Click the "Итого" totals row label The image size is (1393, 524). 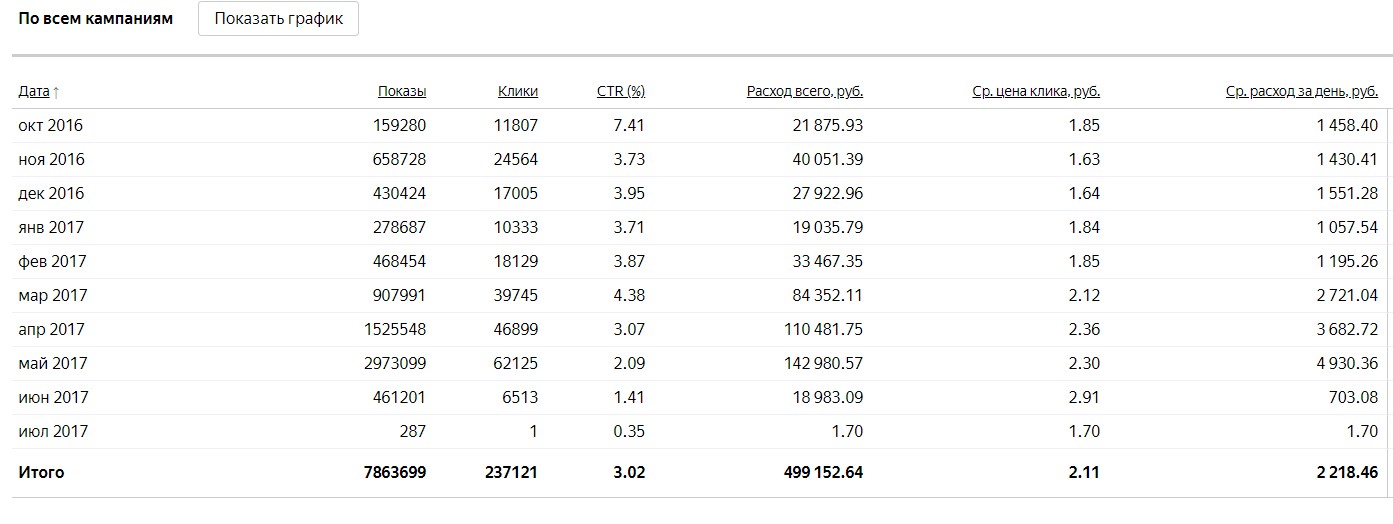pos(41,471)
